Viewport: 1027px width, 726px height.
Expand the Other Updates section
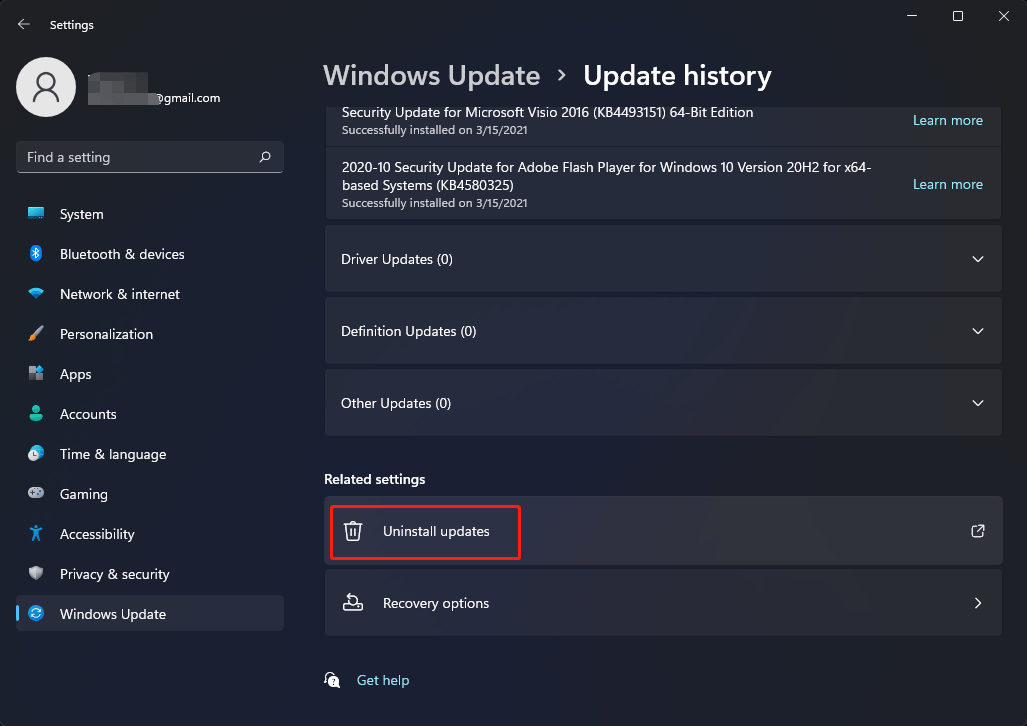pos(977,402)
